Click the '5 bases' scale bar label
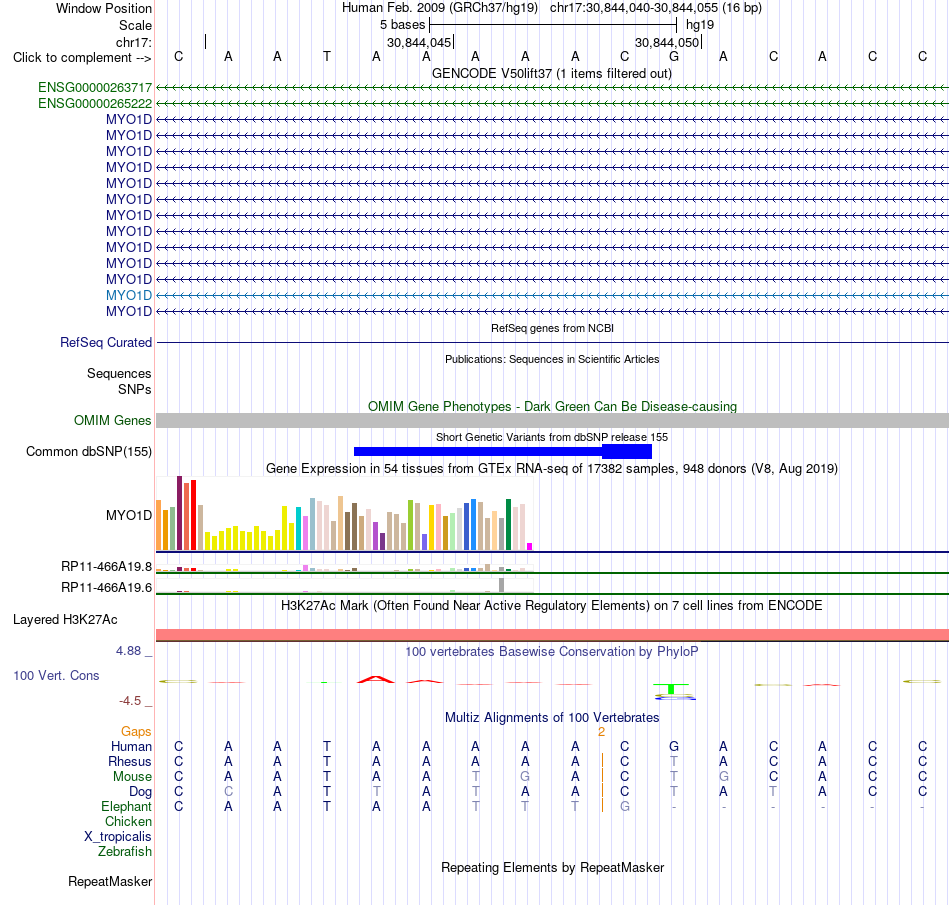This screenshot has height=905, width=950. [403, 25]
